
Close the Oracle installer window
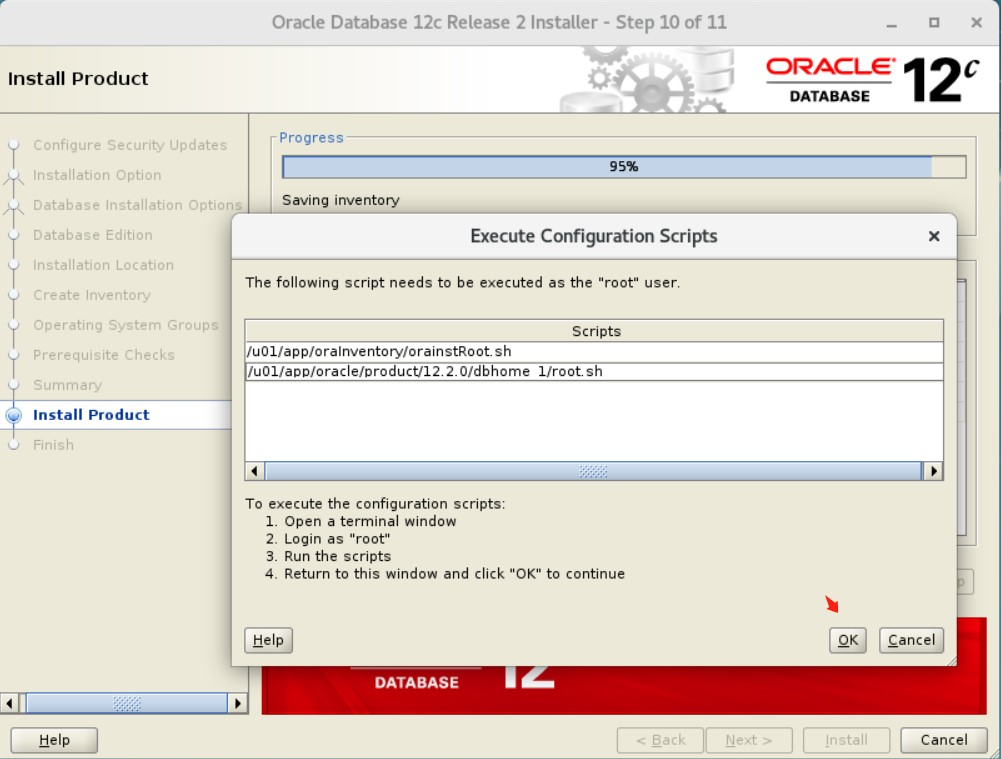tap(976, 23)
